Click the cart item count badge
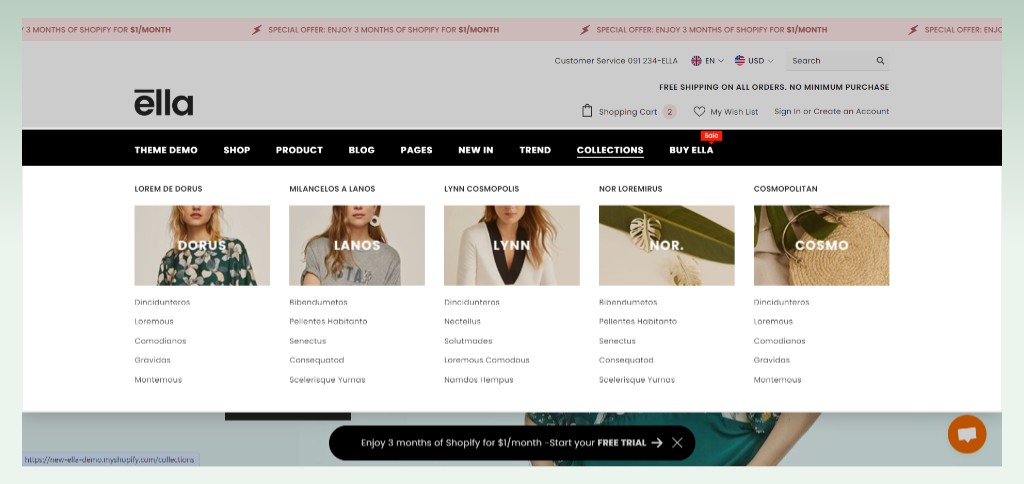This screenshot has height=484, width=1024. [x=669, y=112]
